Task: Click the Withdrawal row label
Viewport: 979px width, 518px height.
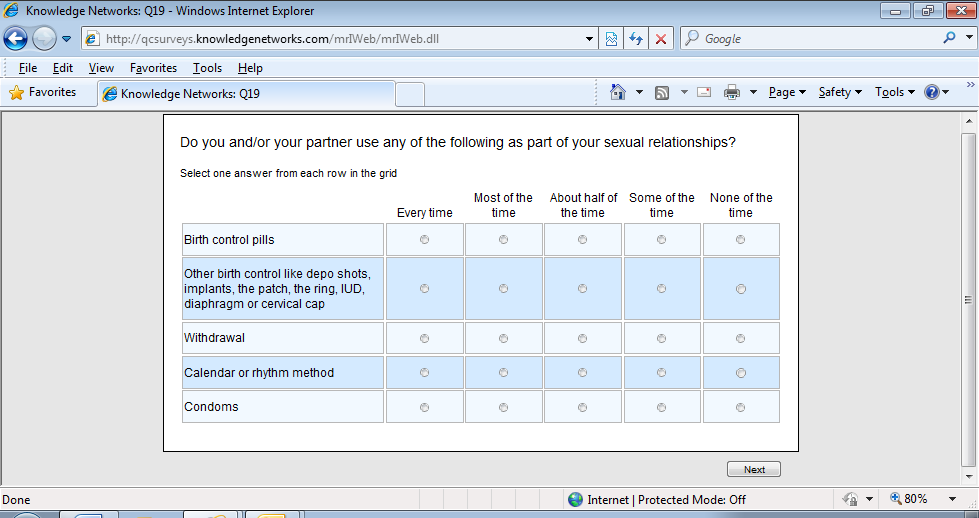Action: pyautogui.click(x=214, y=338)
